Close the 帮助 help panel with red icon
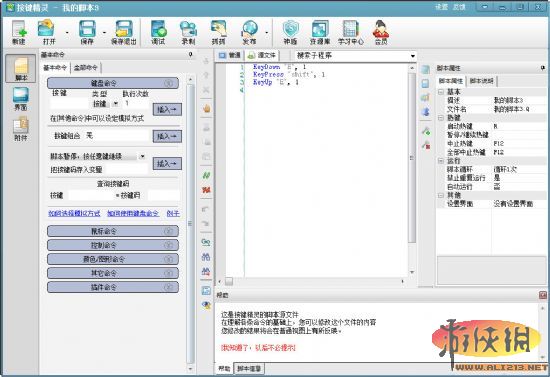Screen dimensions: 550x377 [x=543, y=295]
